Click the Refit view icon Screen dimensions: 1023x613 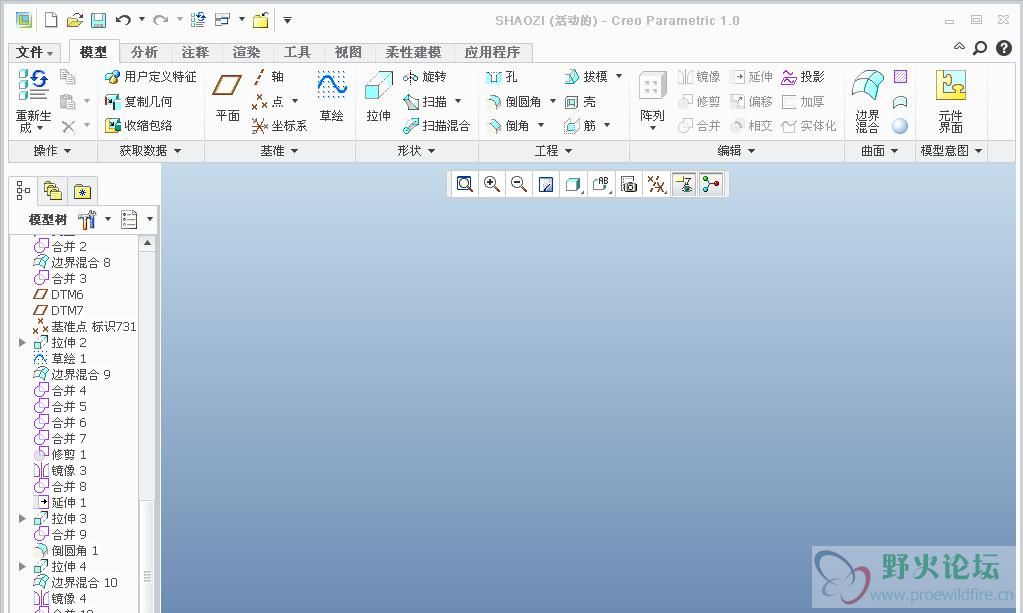[x=465, y=185]
